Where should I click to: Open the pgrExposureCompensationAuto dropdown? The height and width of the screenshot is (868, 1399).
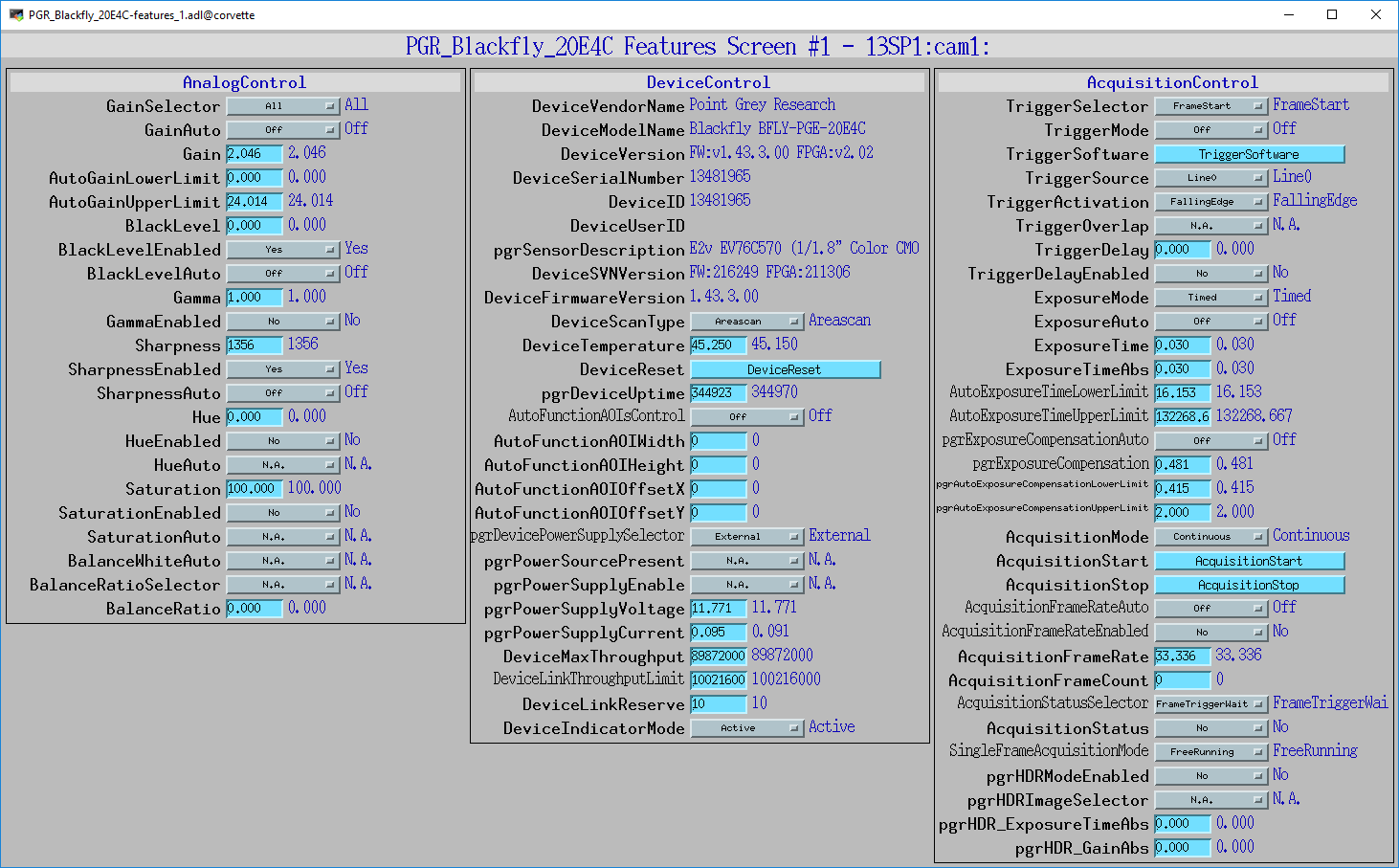point(1211,441)
